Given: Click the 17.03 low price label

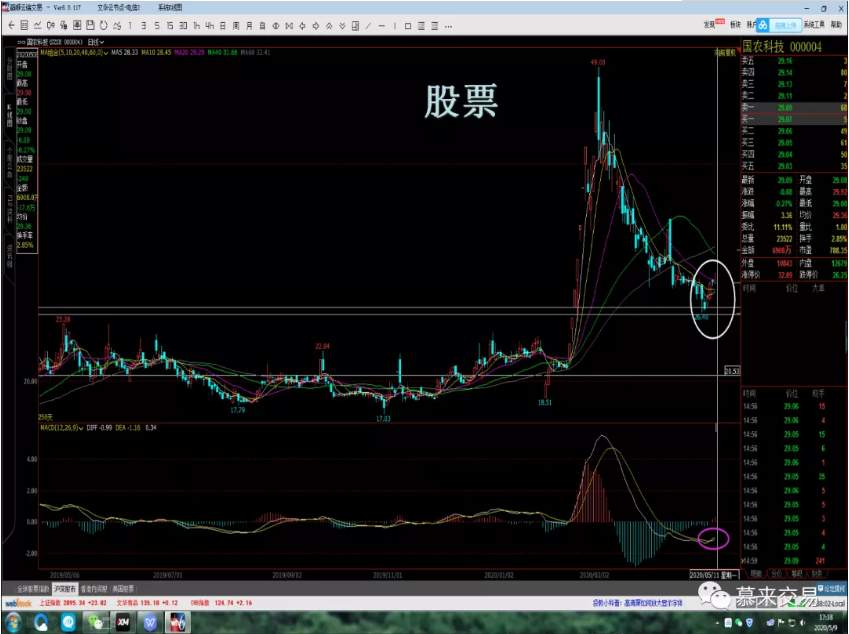Looking at the screenshot, I should [x=383, y=419].
